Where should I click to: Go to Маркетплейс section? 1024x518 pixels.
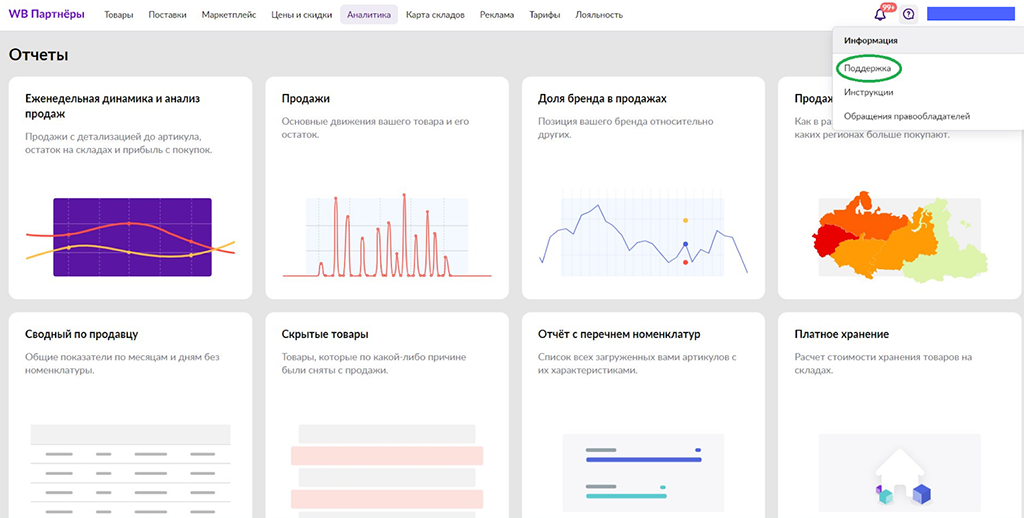(229, 15)
